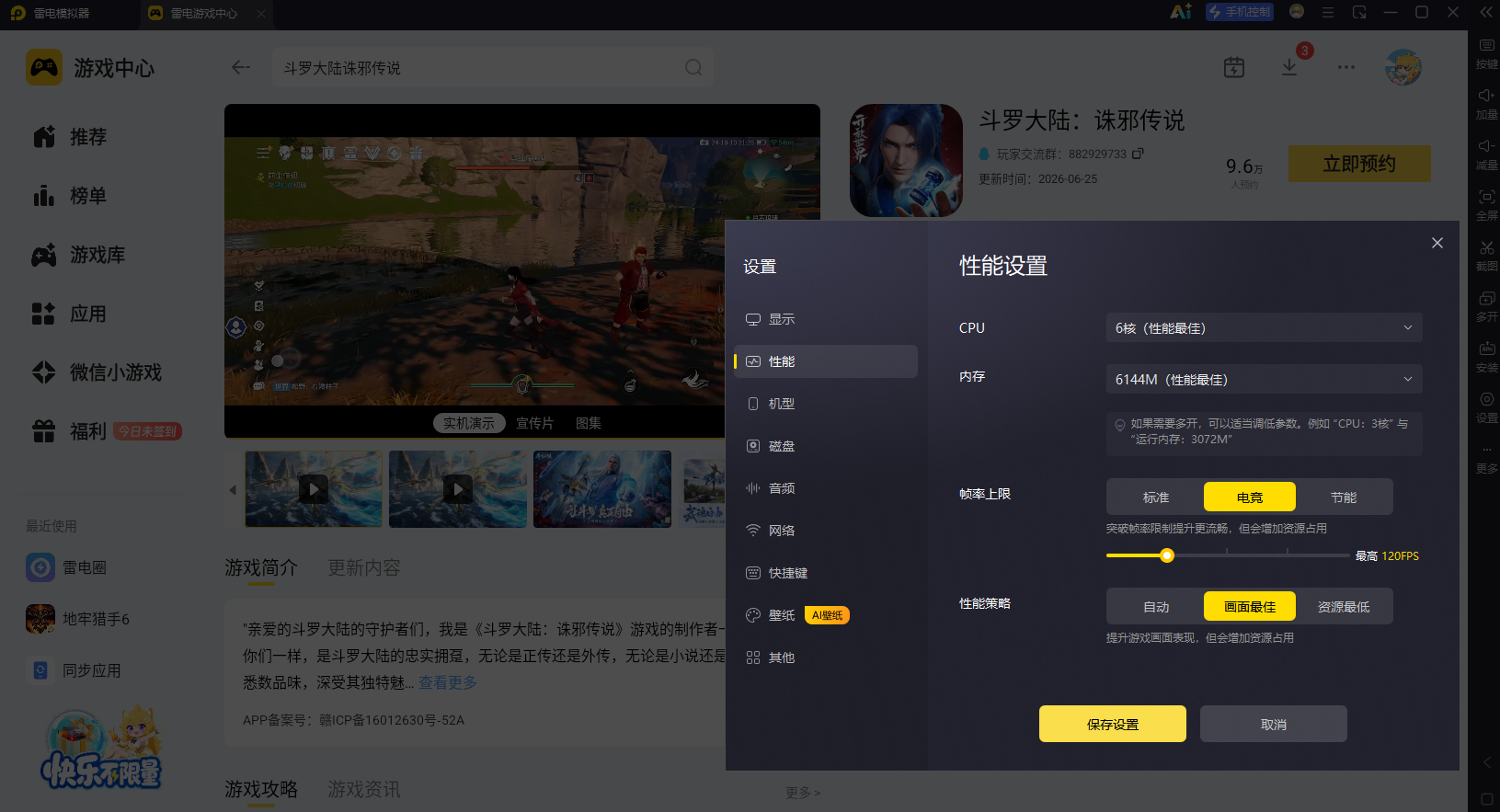
Task: Open 雷电圈 from recently used
Action: point(66,567)
